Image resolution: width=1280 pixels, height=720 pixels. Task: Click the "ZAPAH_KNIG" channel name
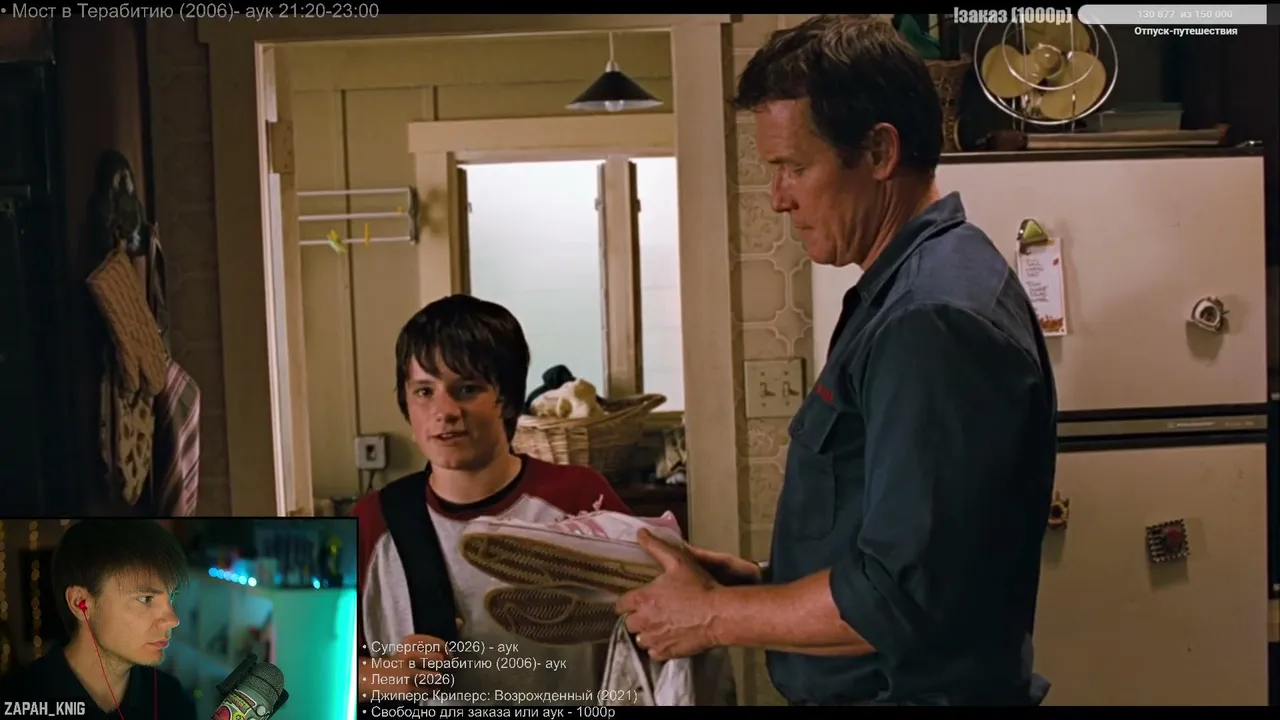point(44,709)
